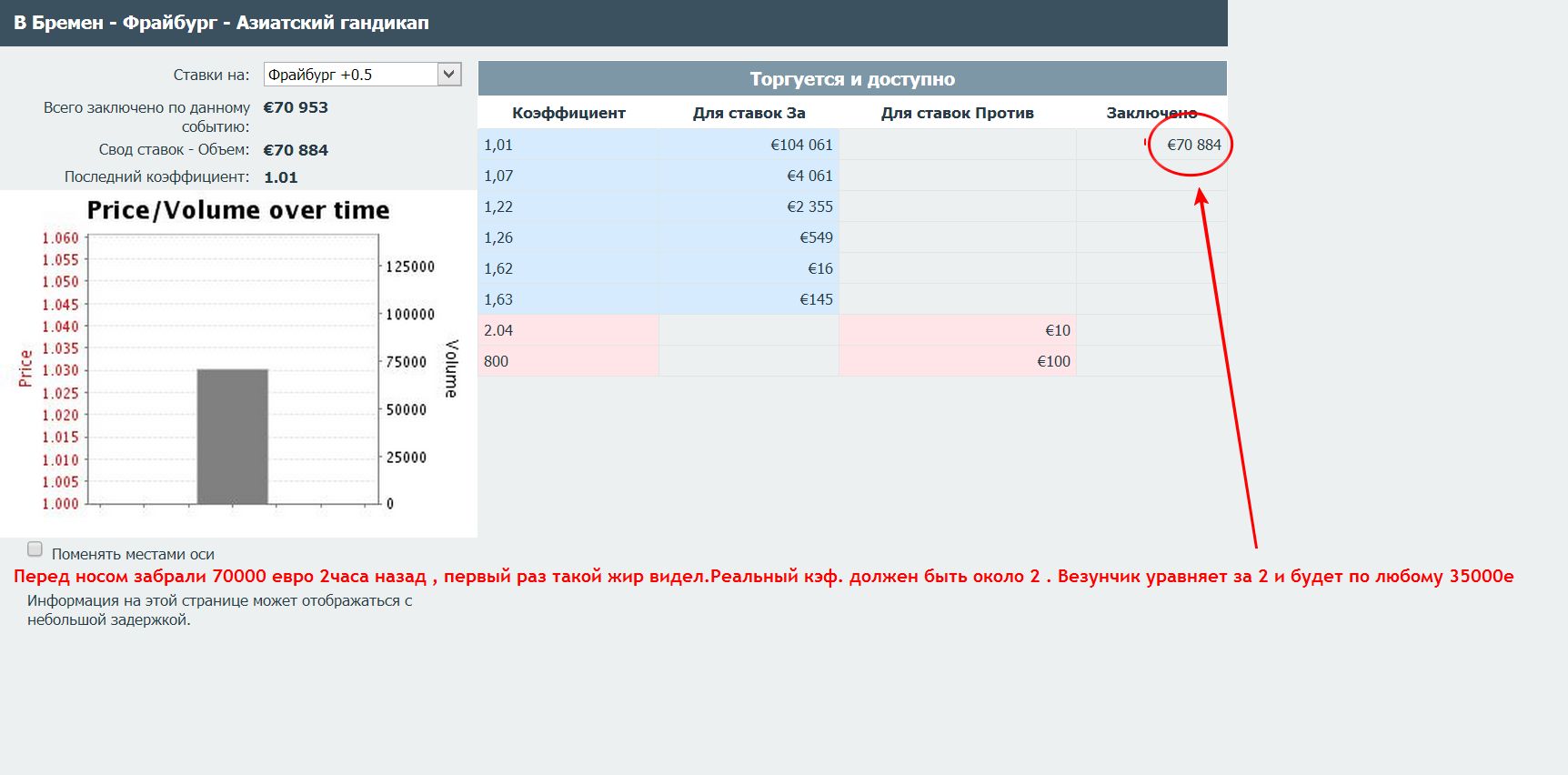Click the €2 355 back amount
1568x775 pixels.
tap(809, 206)
